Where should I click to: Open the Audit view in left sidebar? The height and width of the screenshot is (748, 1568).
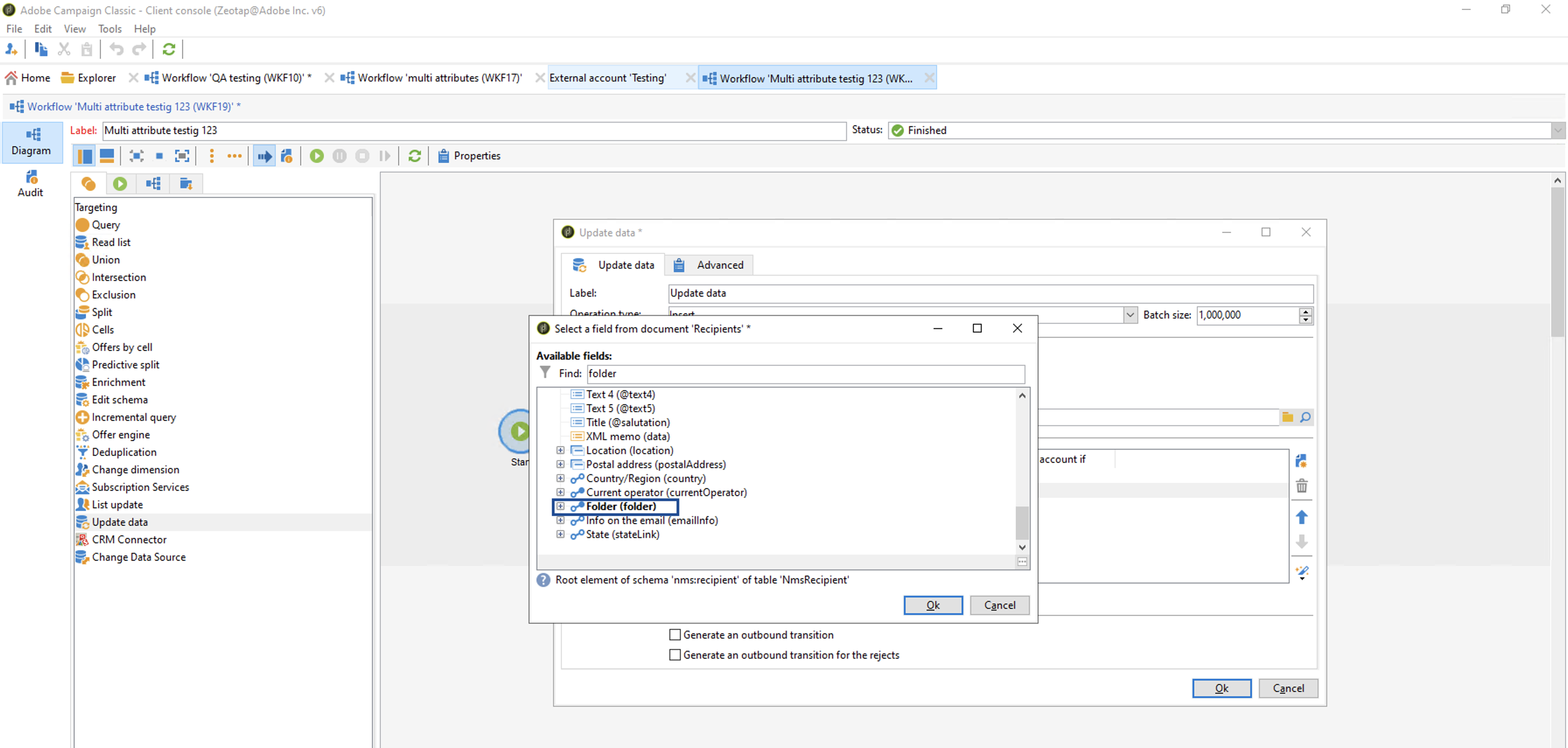(31, 184)
